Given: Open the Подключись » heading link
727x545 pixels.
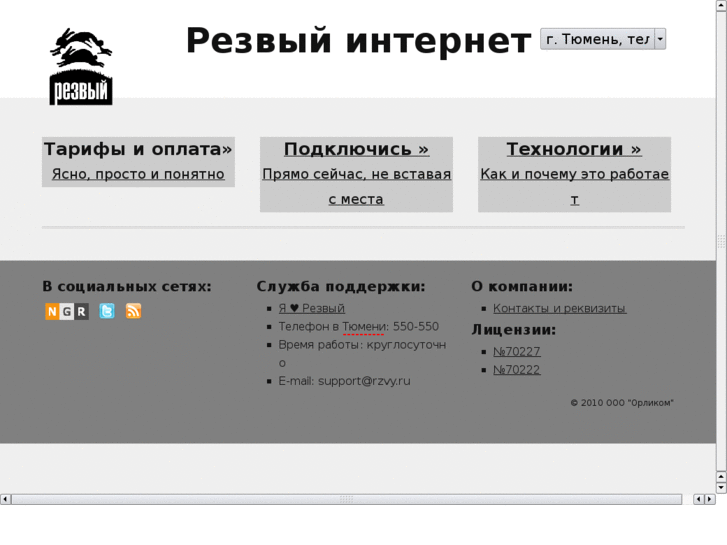Looking at the screenshot, I should click(x=356, y=149).
